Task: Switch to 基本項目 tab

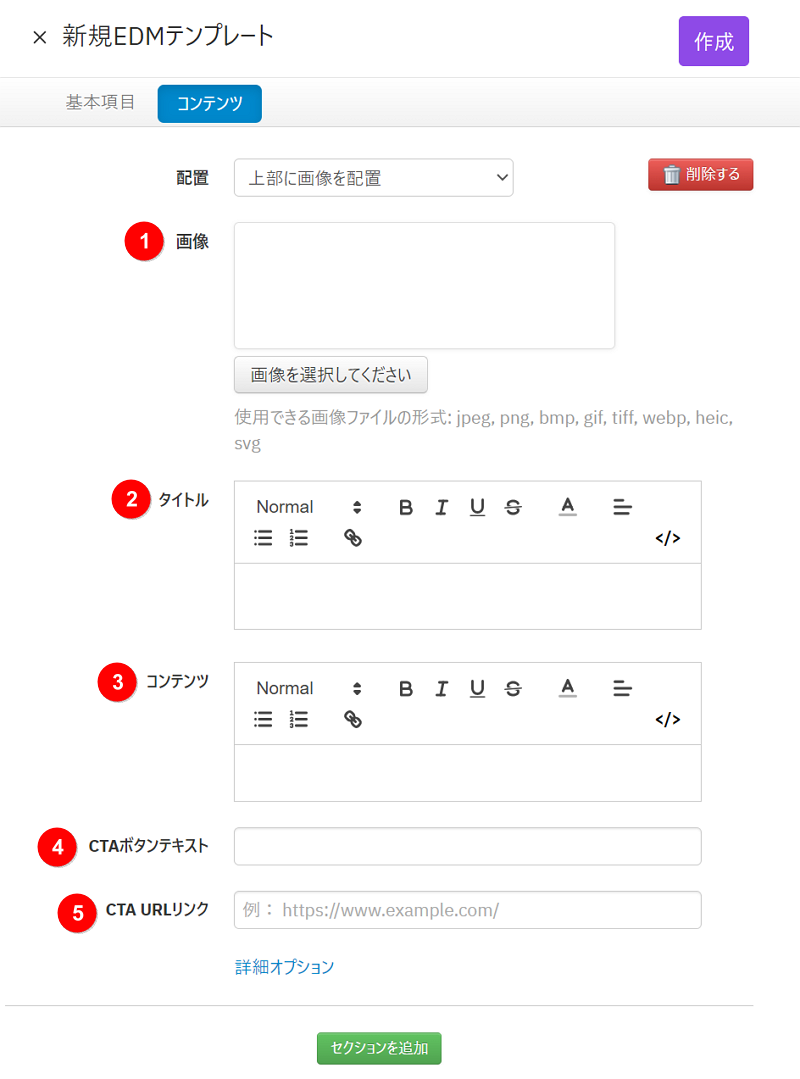Action: [100, 102]
